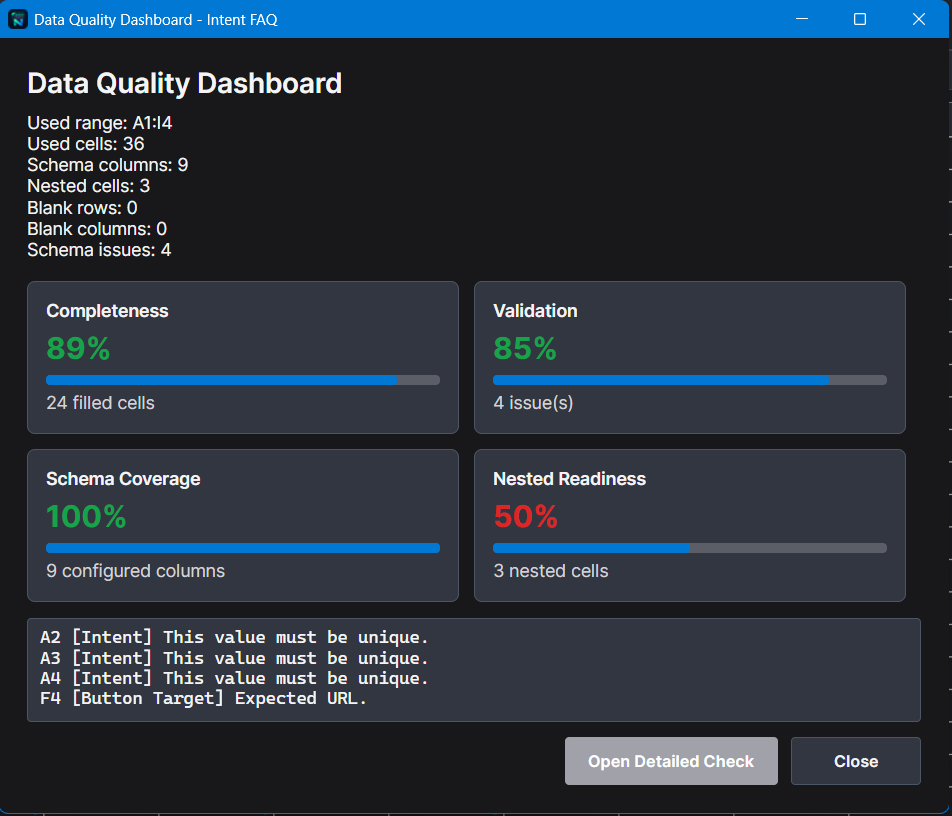Select the 85% Validation value
The image size is (952, 816).
pyautogui.click(x=525, y=348)
